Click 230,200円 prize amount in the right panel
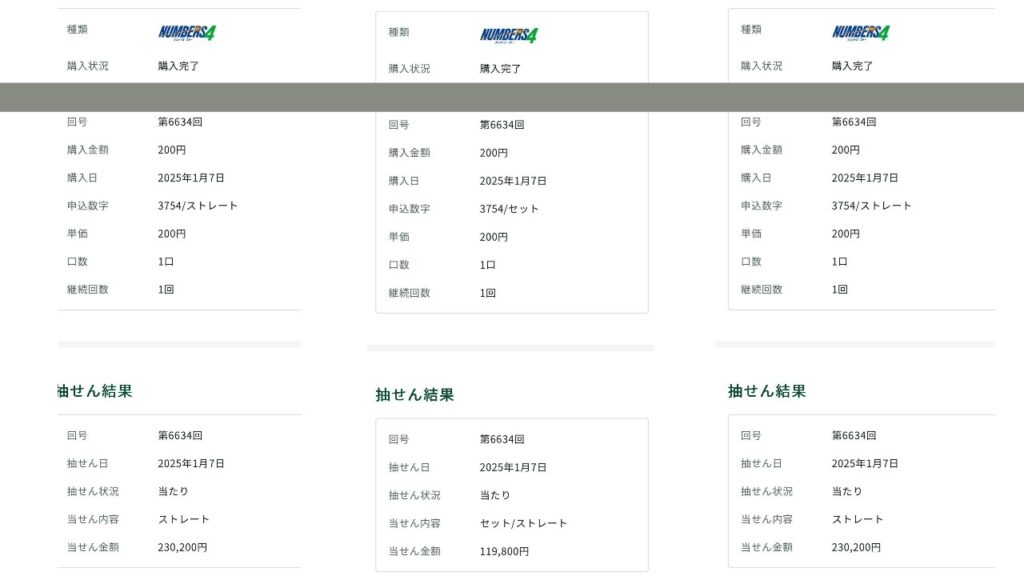 pyautogui.click(x=856, y=547)
